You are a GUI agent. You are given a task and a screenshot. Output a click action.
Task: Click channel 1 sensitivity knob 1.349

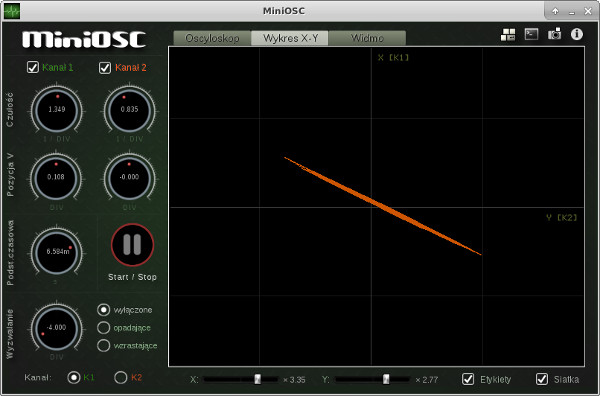pos(57,111)
